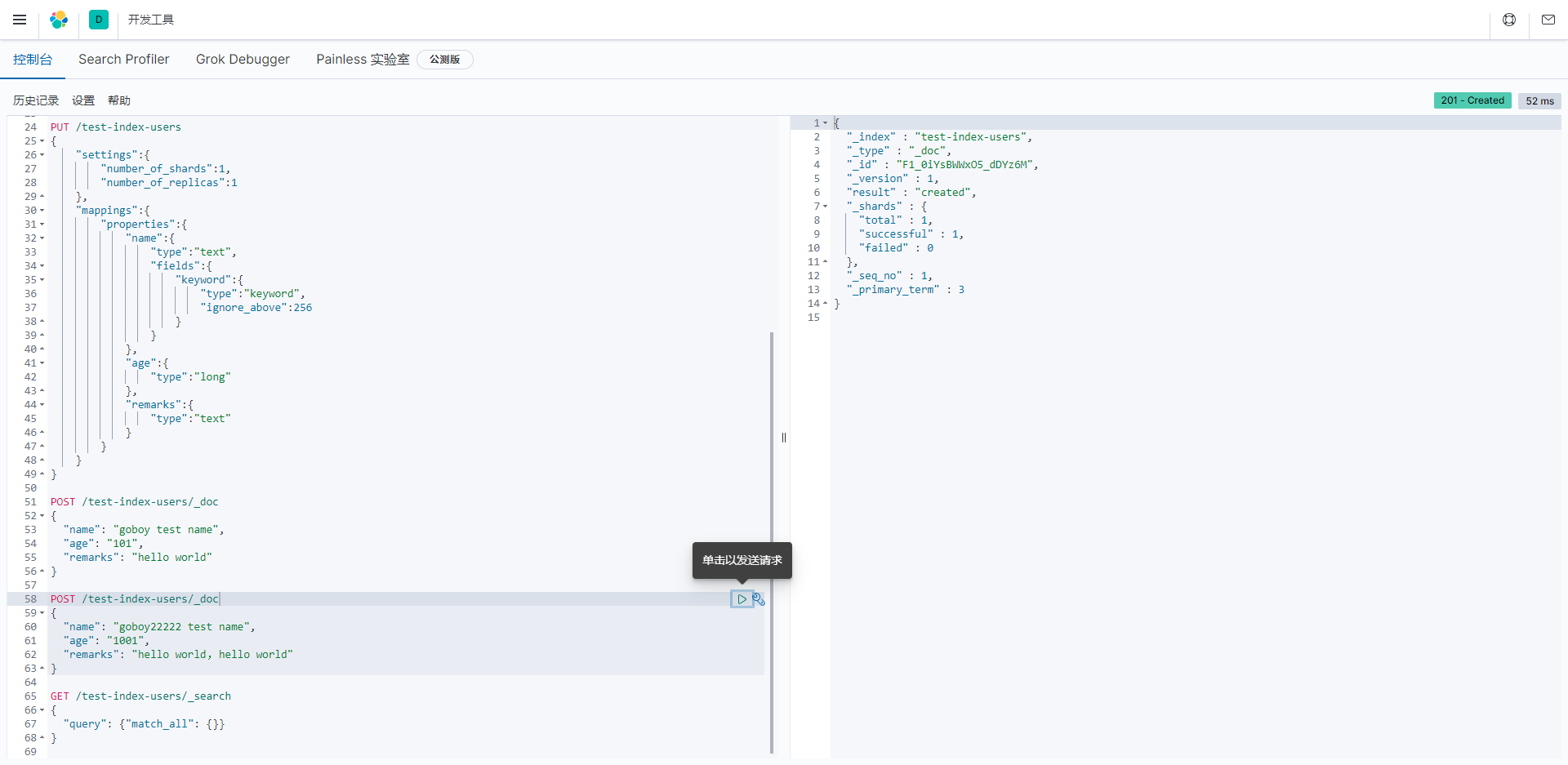
Task: Click the GET /test-index-users/_search line
Action: (x=140, y=696)
